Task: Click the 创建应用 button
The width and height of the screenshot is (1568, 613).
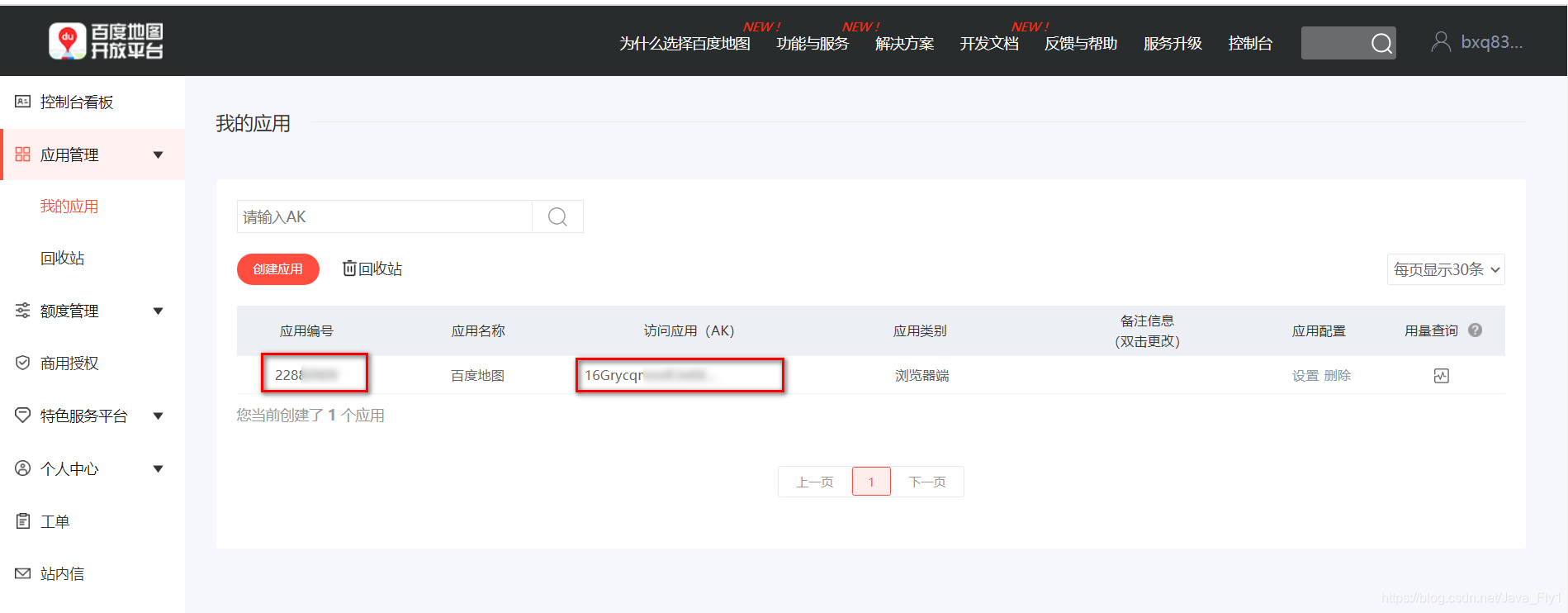Action: coord(278,269)
